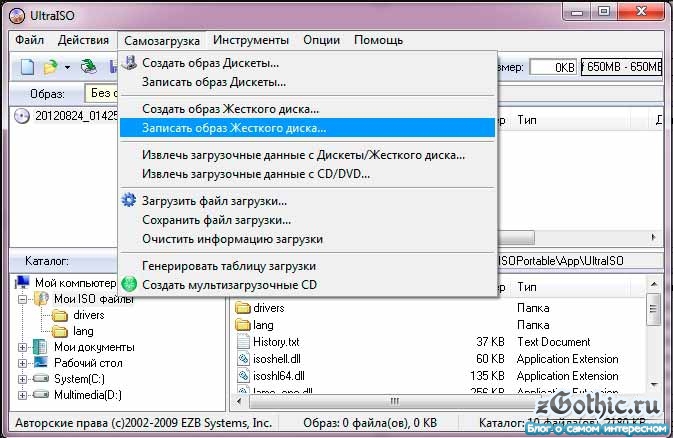Open the dropdown arrow beside Open icon
Image resolution: width=673 pixels, height=438 pixels.
click(x=67, y=67)
